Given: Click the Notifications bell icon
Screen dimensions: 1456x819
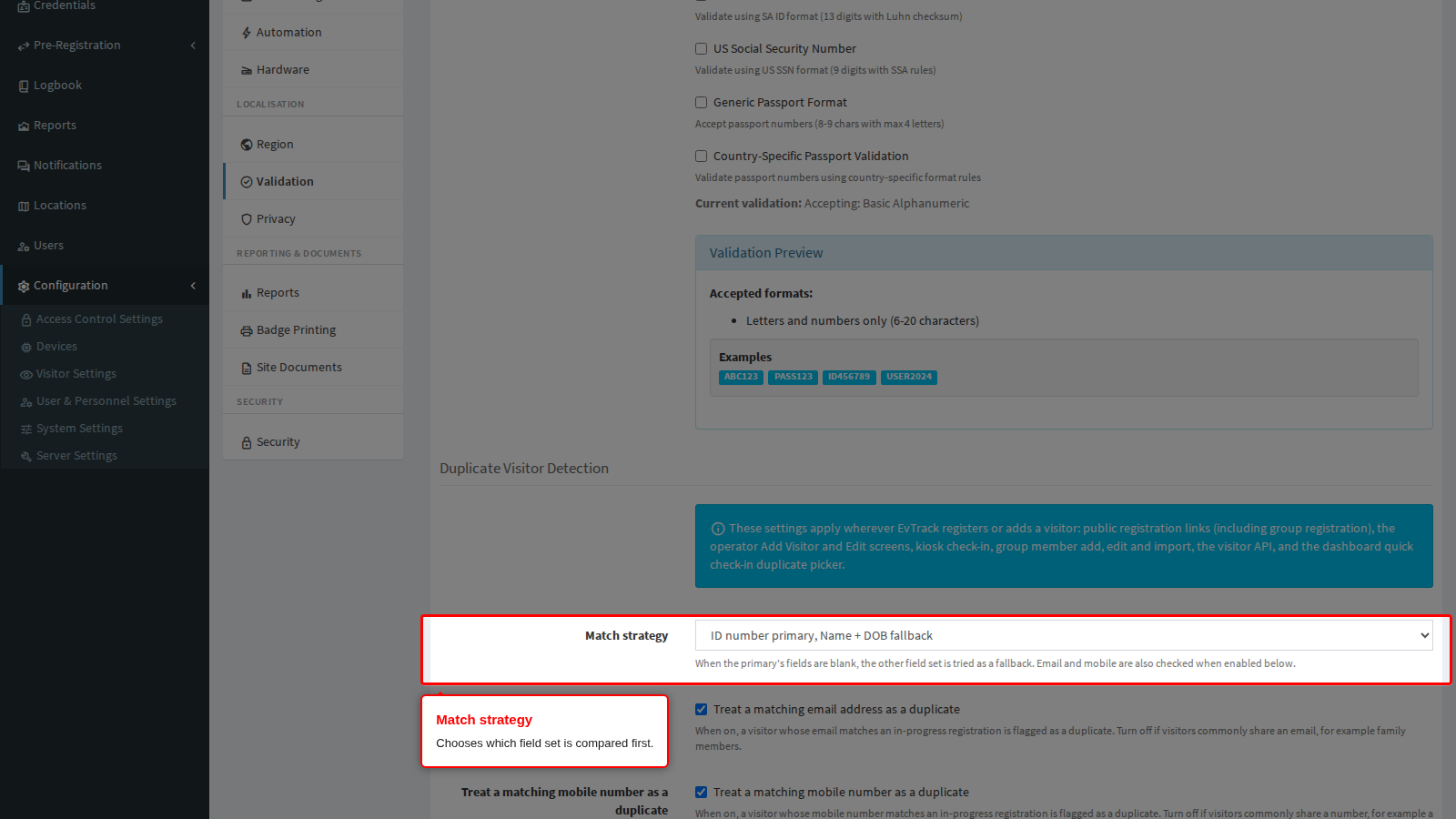Looking at the screenshot, I should (x=24, y=166).
